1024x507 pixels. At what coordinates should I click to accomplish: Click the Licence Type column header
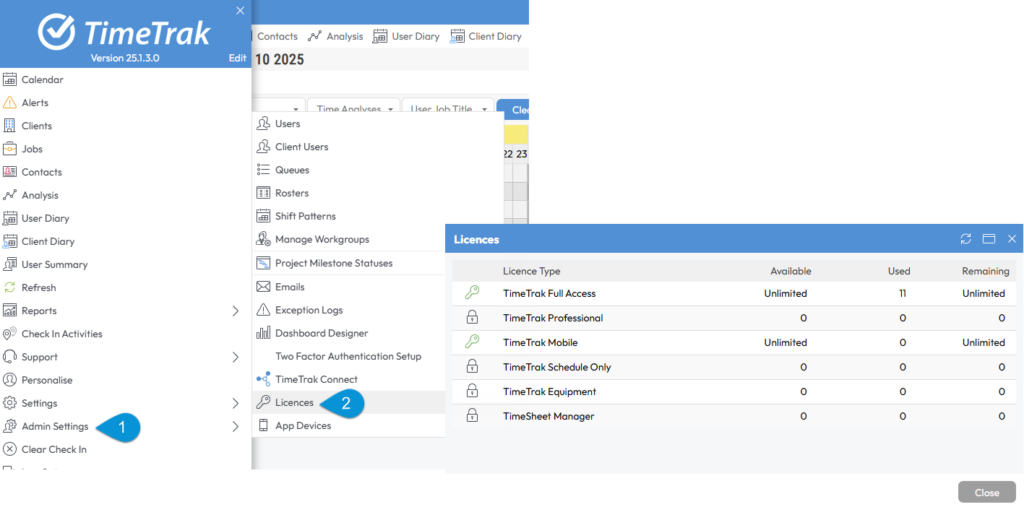pyautogui.click(x=532, y=271)
